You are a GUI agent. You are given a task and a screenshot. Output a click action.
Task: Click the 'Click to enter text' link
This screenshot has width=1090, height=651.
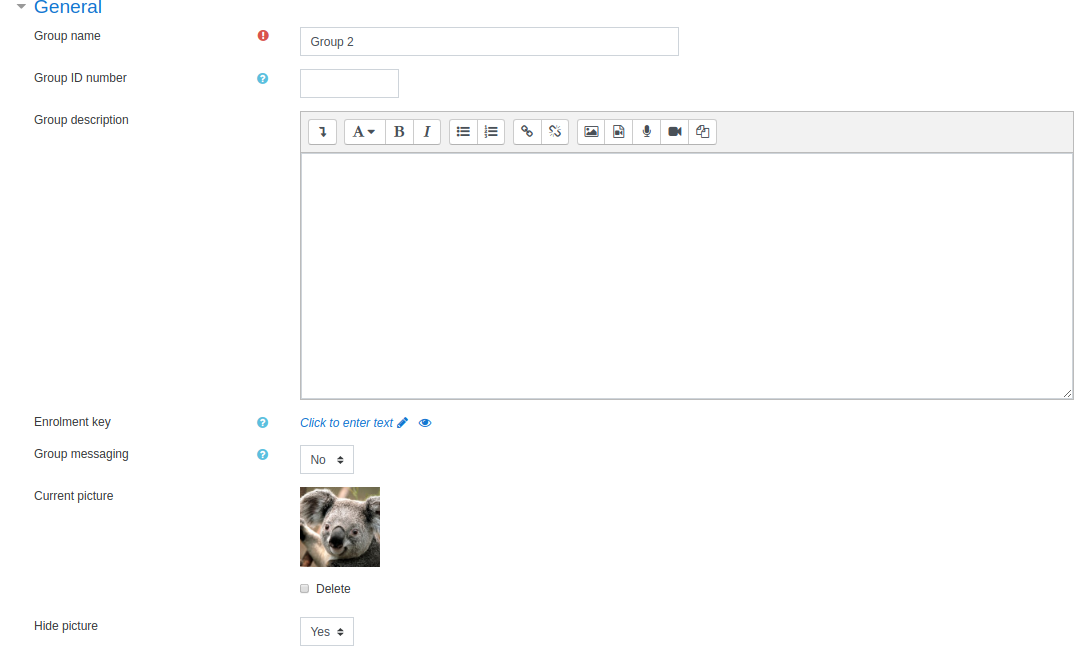[x=347, y=423]
